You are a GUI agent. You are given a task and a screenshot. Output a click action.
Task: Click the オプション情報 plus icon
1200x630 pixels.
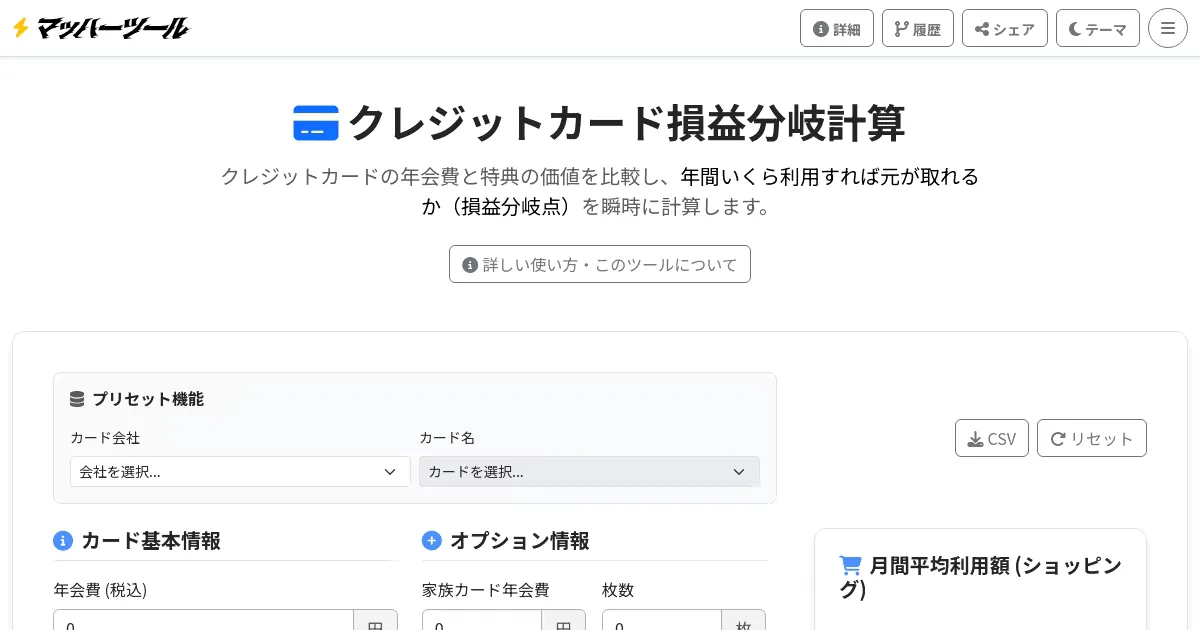(x=432, y=541)
